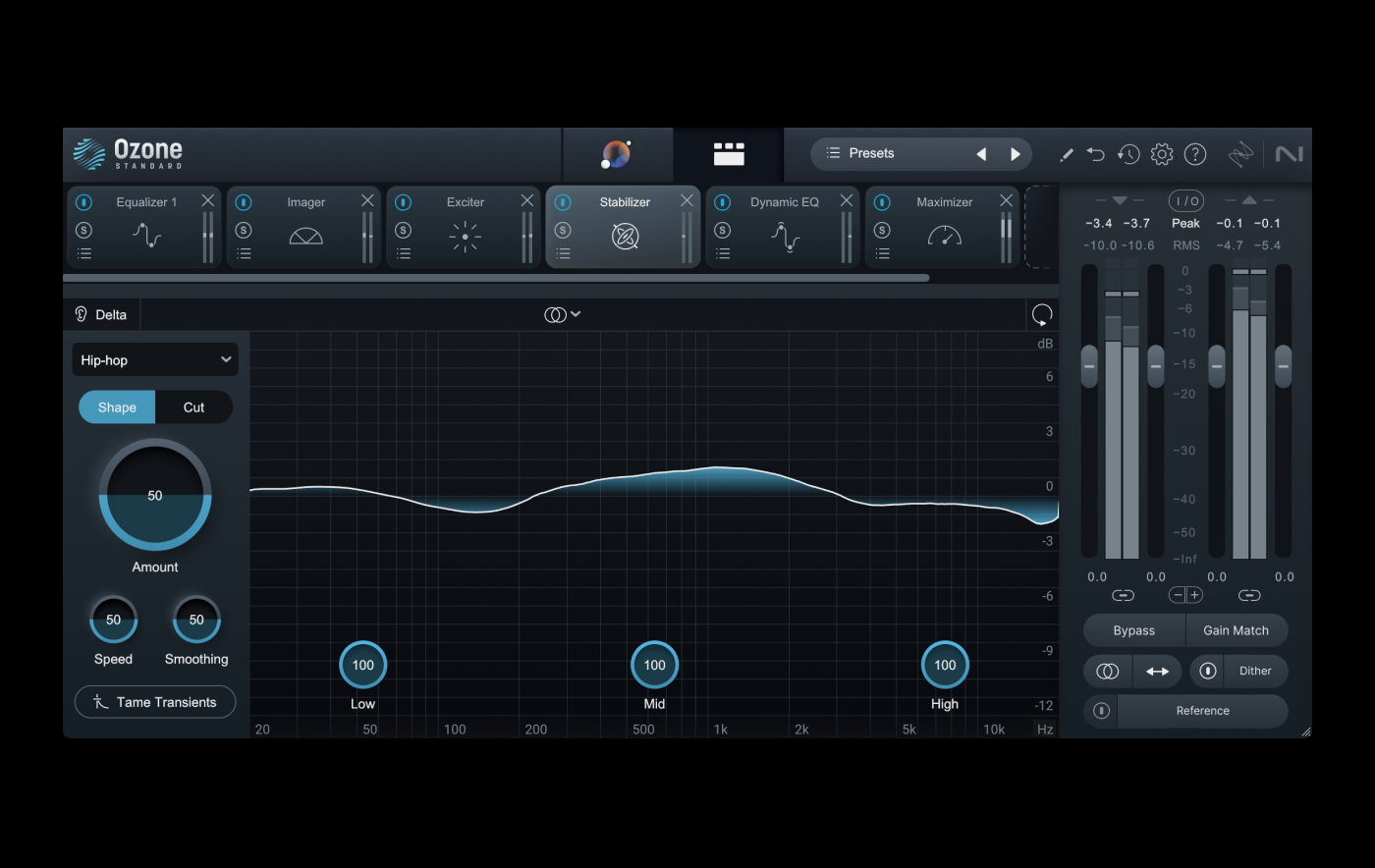
Task: Click the Reference button
Action: pos(1203,711)
